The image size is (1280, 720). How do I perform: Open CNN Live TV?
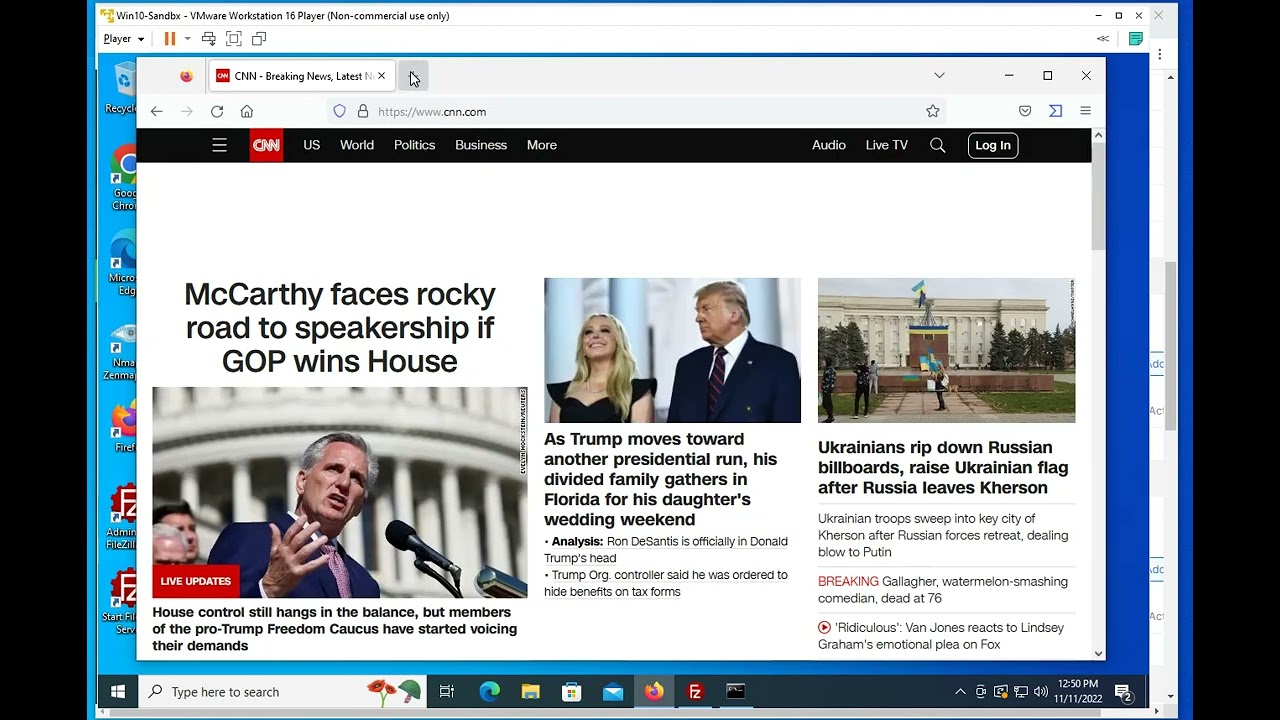click(x=887, y=145)
